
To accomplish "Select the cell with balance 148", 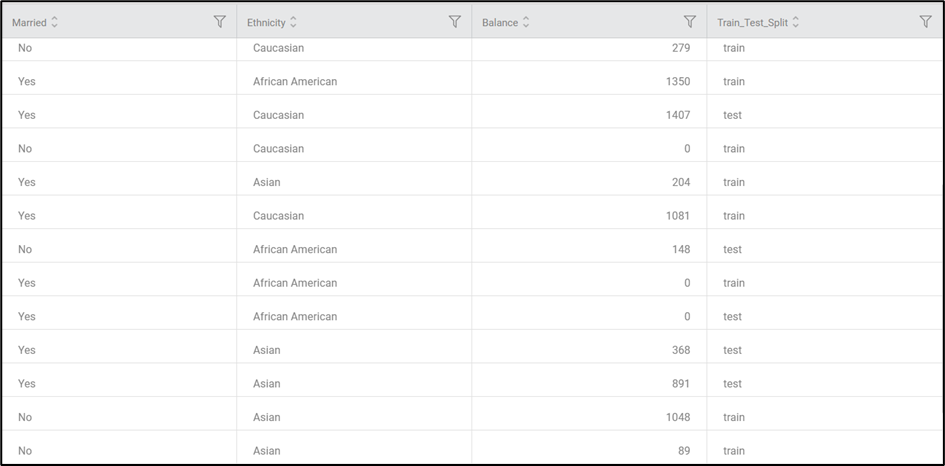I will [680, 249].
